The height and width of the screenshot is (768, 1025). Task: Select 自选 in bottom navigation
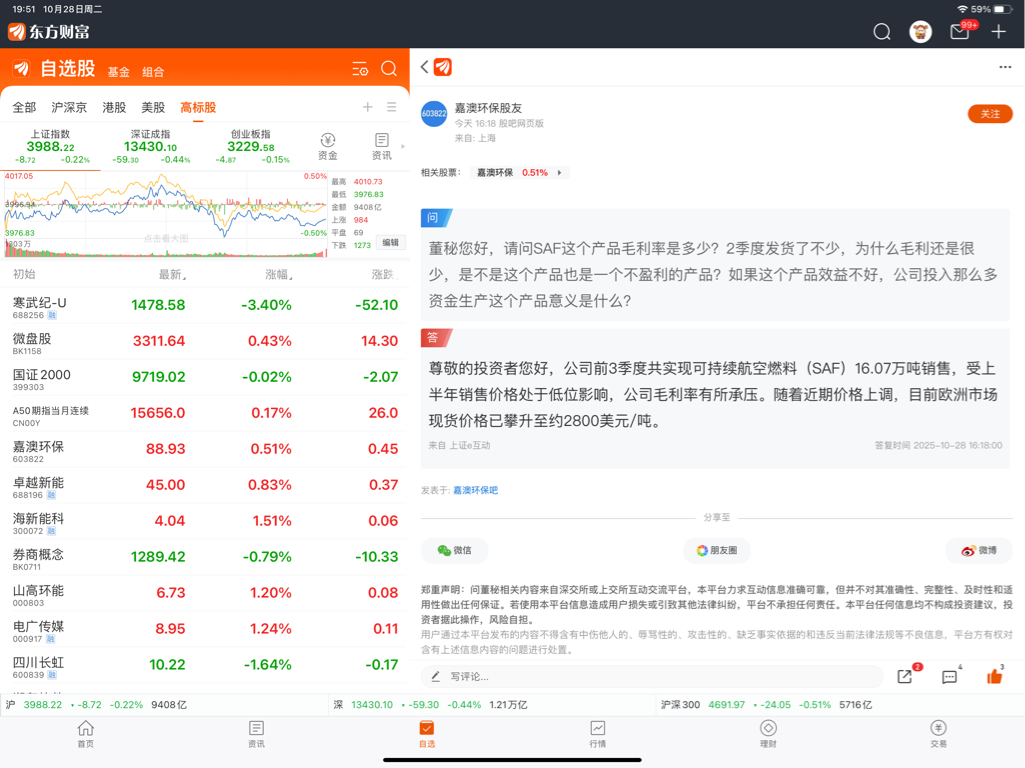pyautogui.click(x=427, y=733)
